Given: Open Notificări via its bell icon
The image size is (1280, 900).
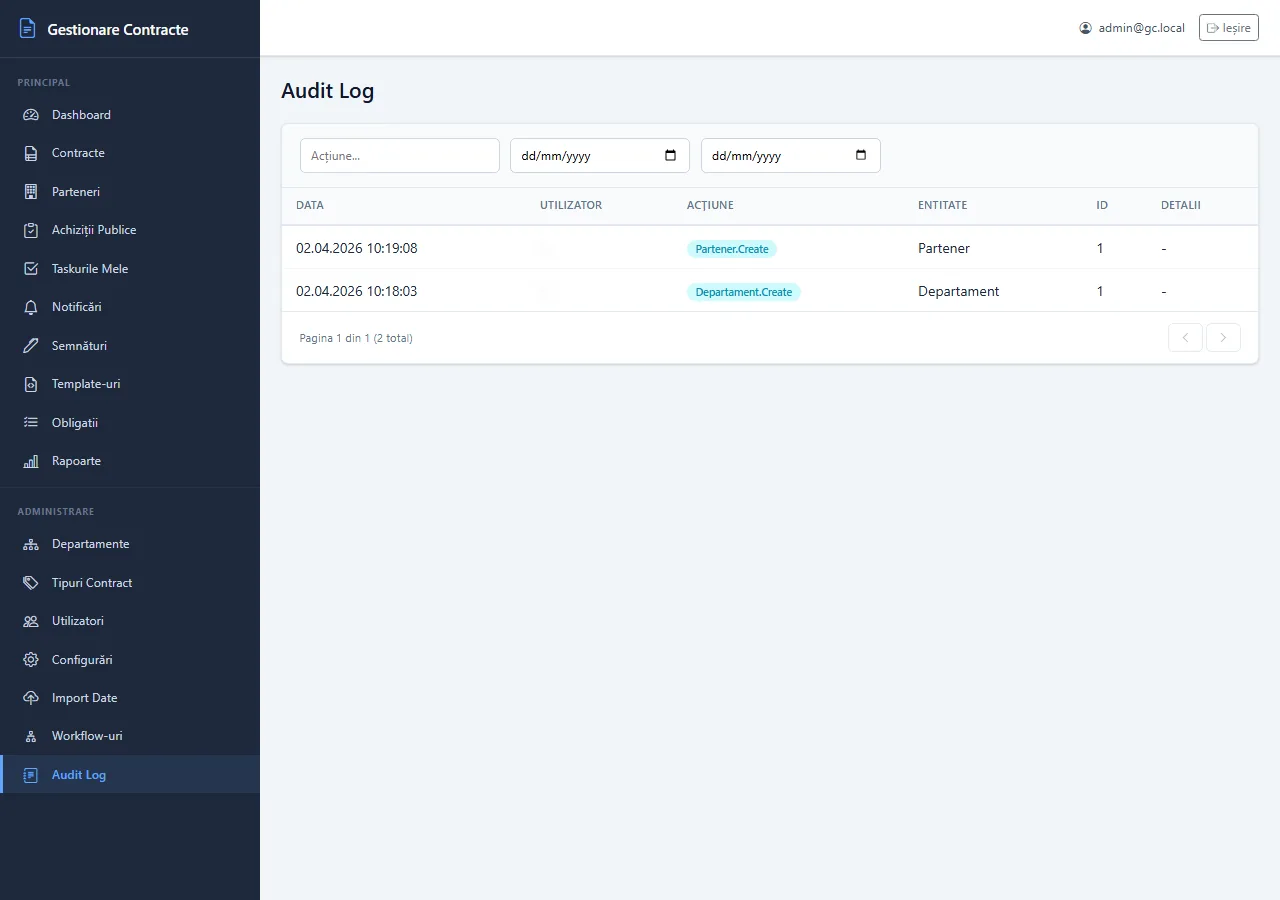Looking at the screenshot, I should [31, 307].
